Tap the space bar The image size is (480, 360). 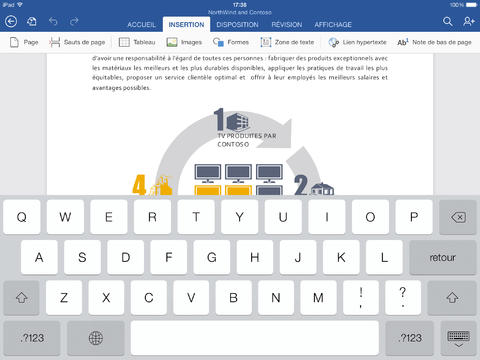point(255,338)
